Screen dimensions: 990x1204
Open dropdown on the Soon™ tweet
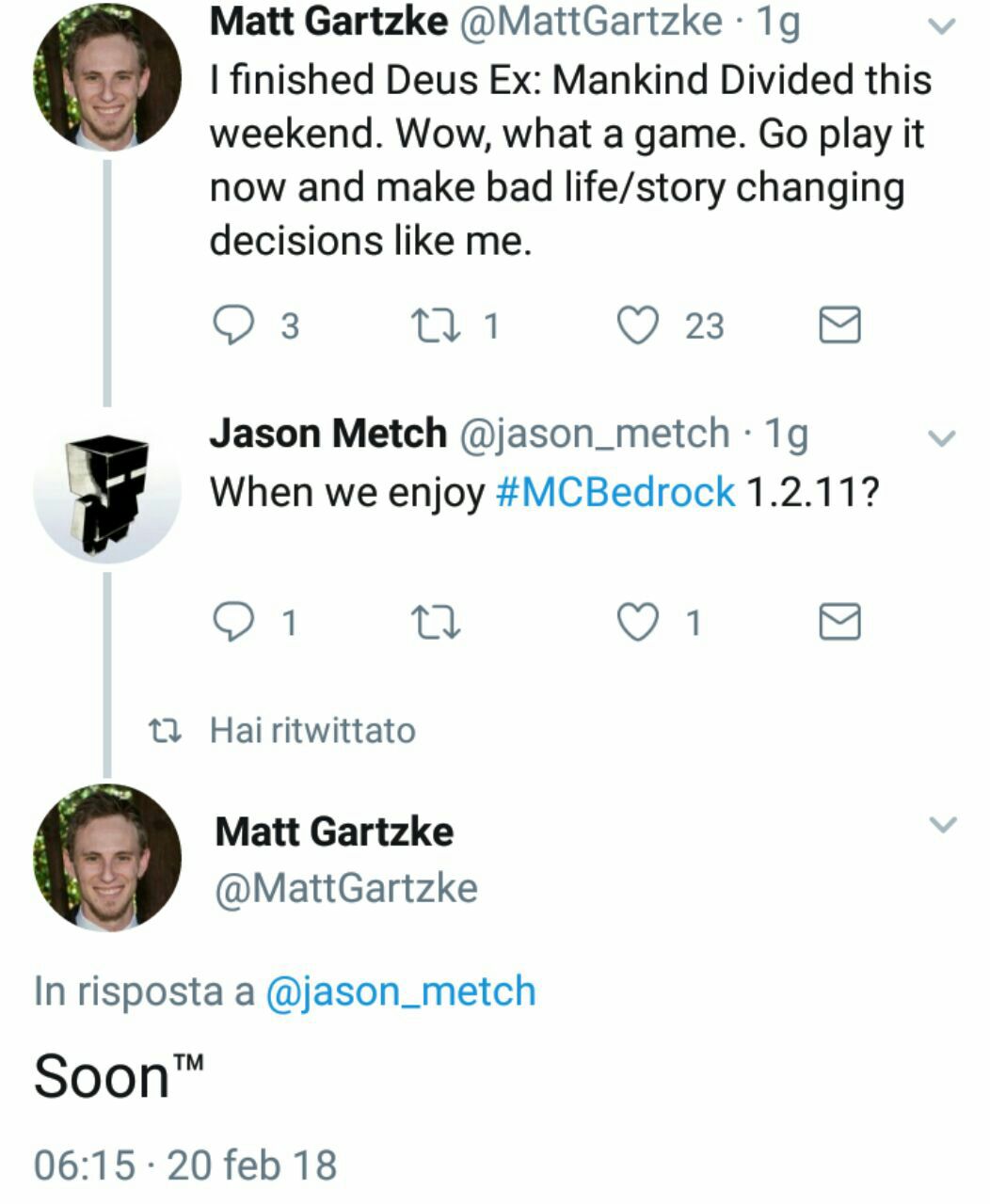pos(942,825)
